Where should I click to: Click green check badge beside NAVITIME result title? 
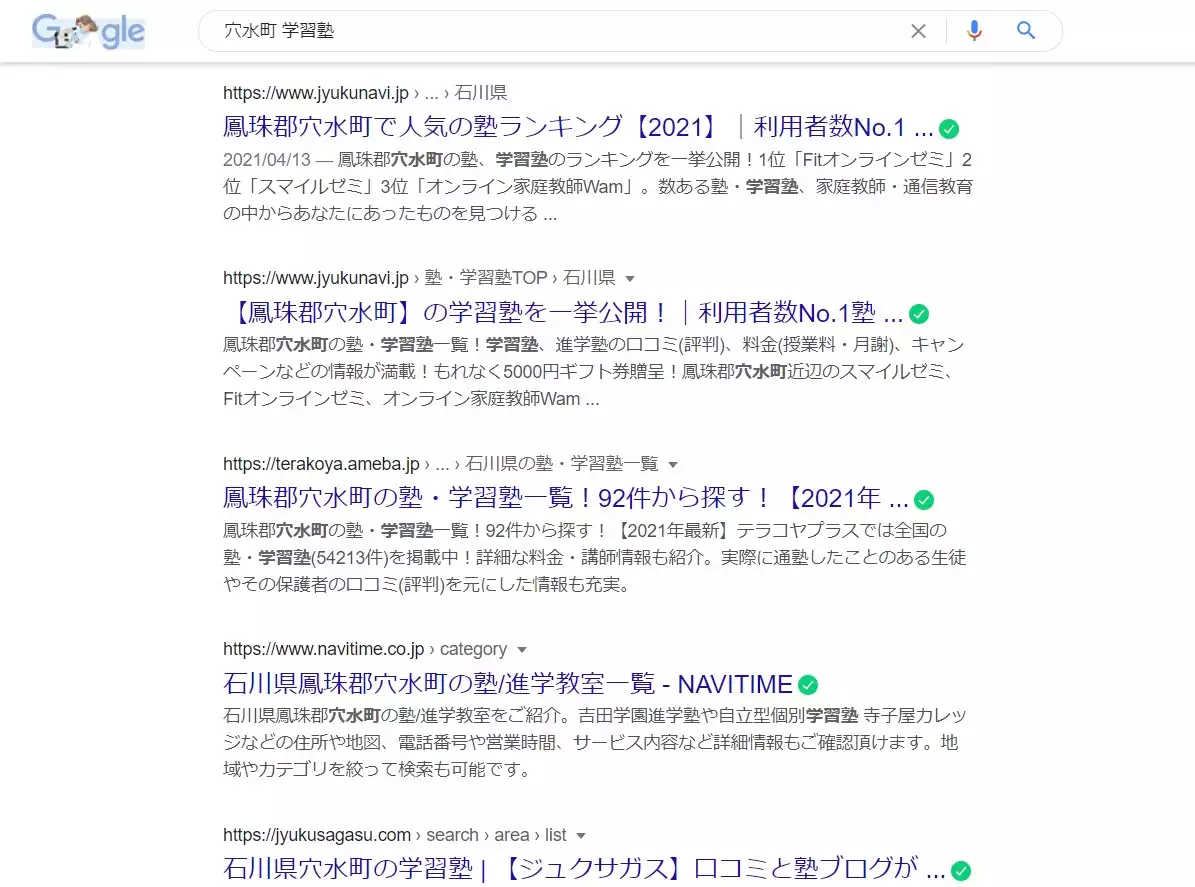click(808, 685)
